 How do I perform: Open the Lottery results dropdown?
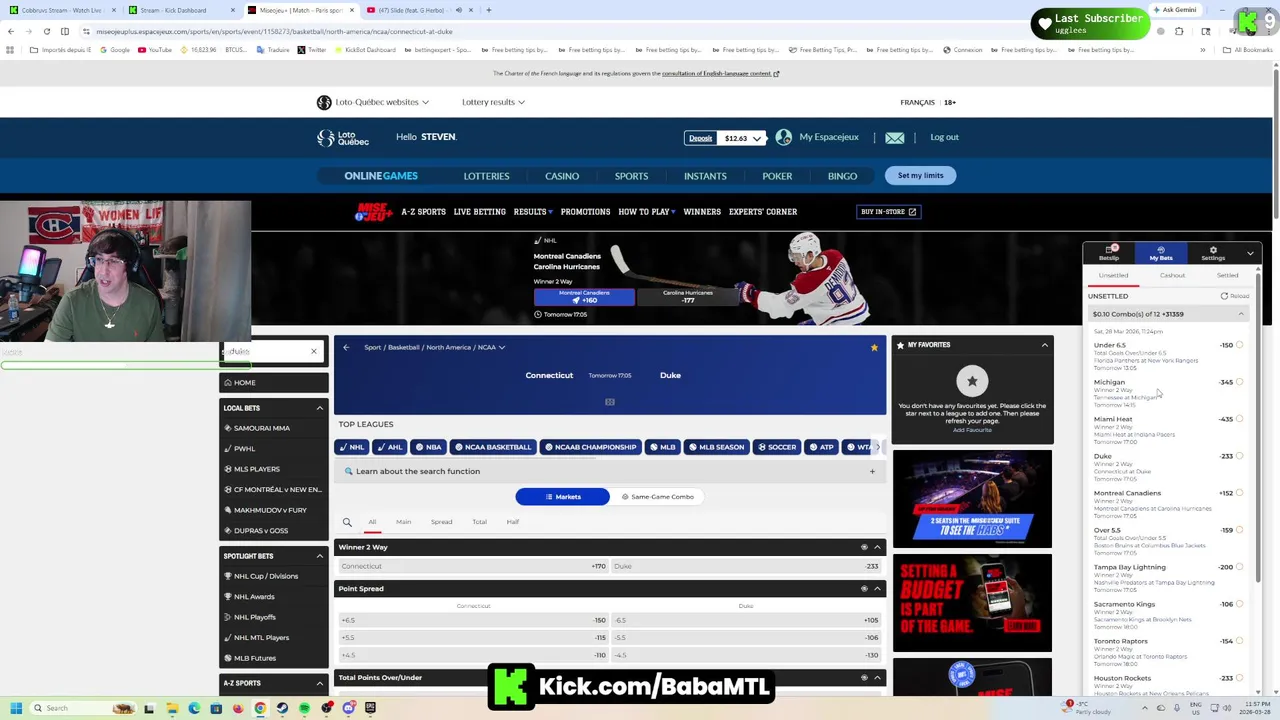pos(493,102)
